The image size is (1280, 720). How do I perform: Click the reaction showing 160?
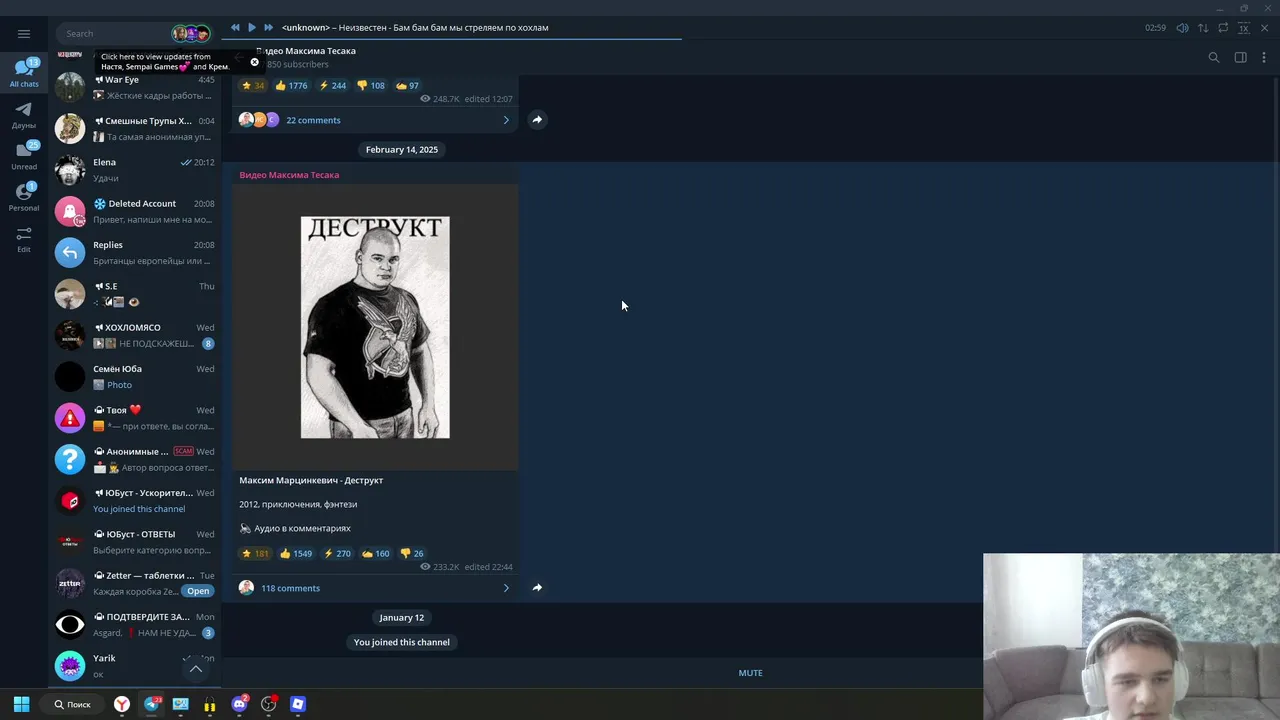click(x=376, y=553)
